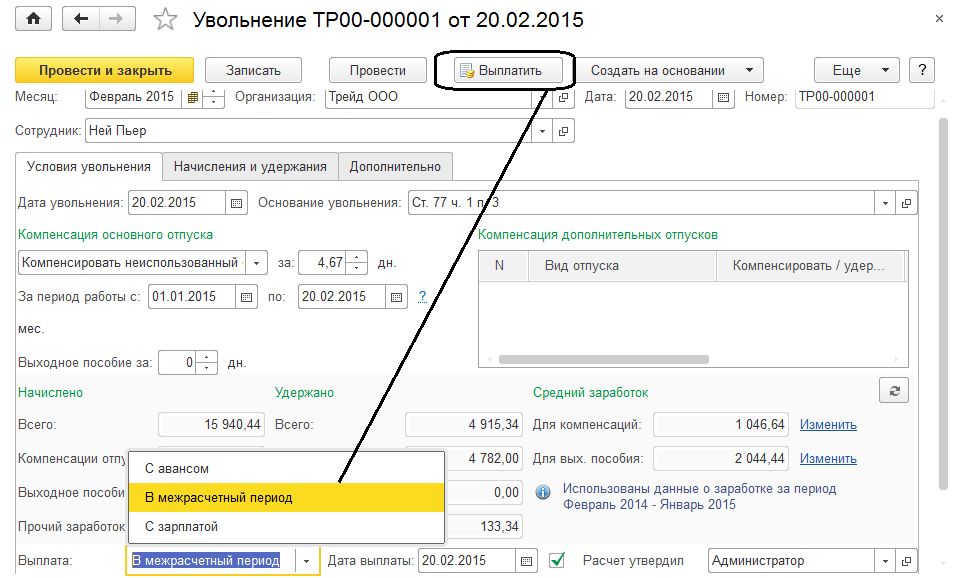Open Основание увольнения record icon
The height and width of the screenshot is (578, 956).
907,203
